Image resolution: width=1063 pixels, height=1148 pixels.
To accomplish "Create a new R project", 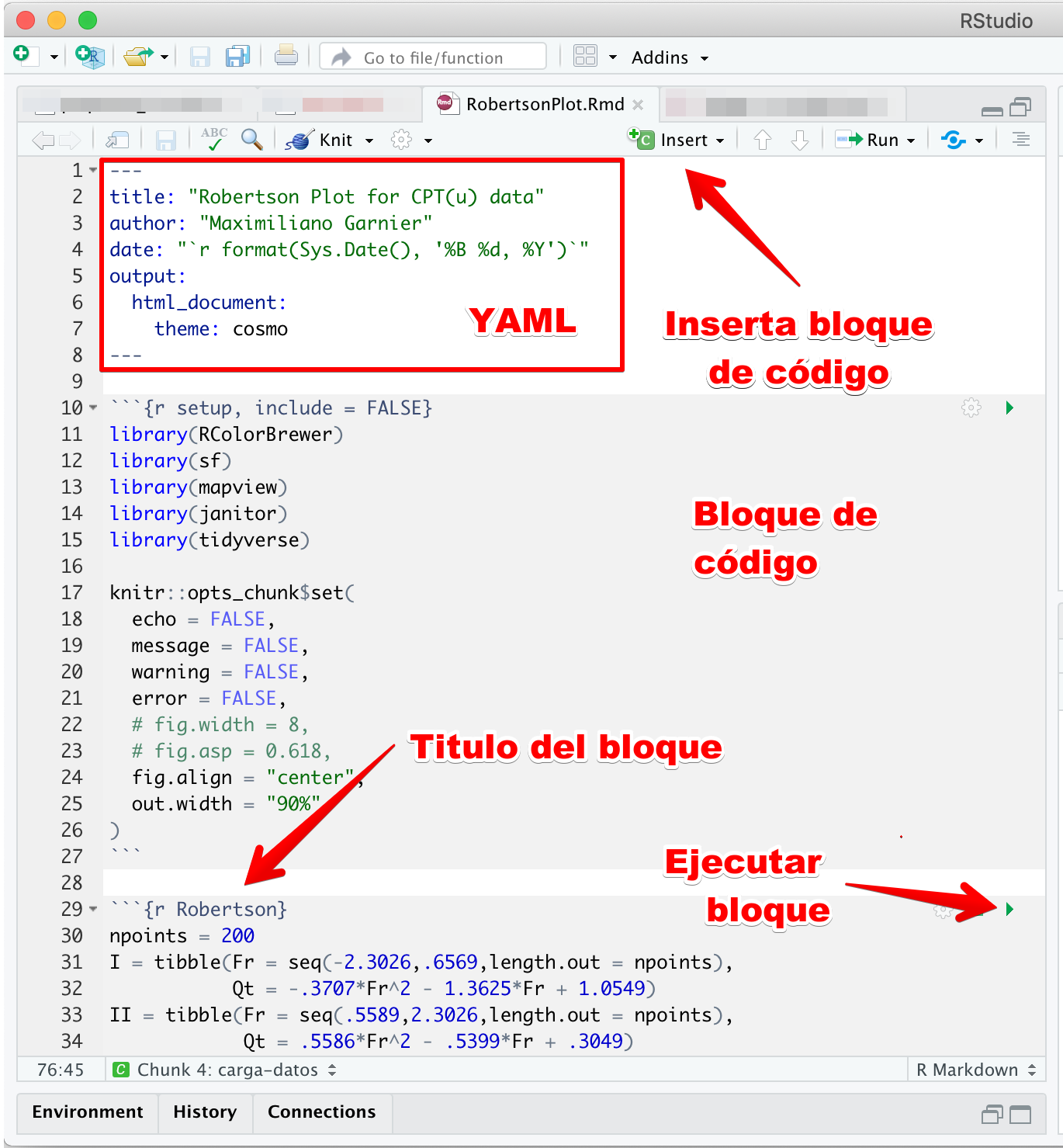I will click(x=89, y=56).
